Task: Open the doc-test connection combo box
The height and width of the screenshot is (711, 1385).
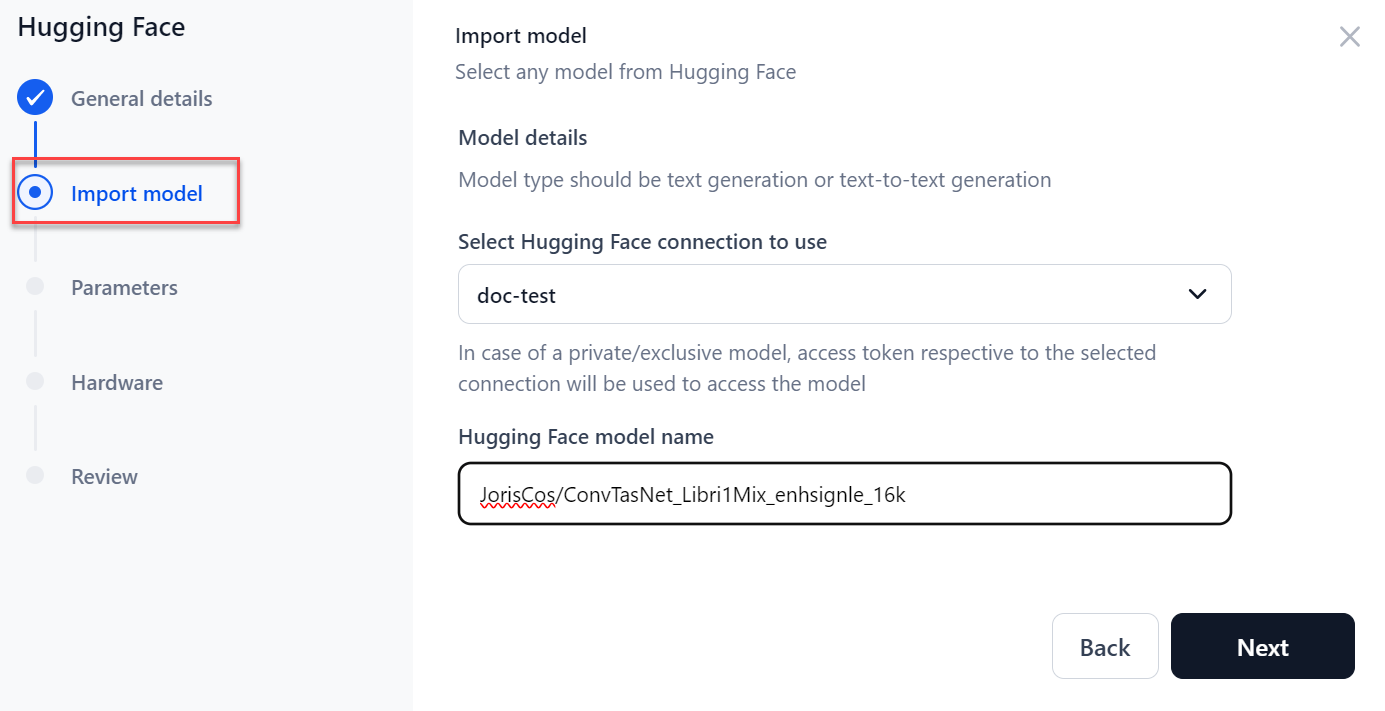Action: click(820, 294)
